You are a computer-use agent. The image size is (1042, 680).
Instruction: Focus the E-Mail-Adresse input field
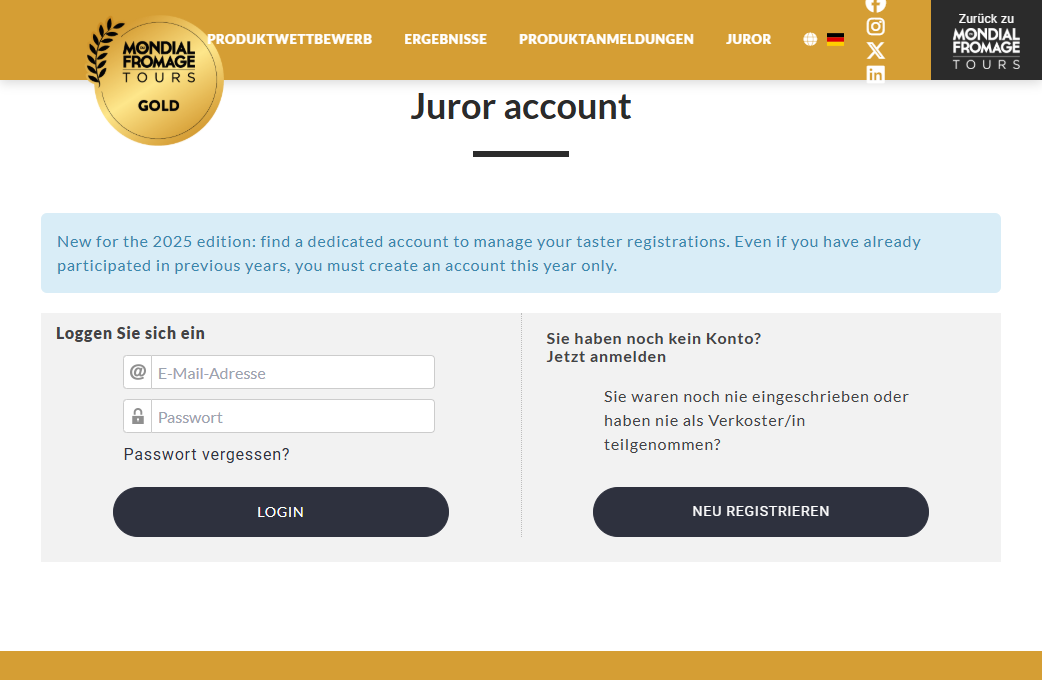293,372
